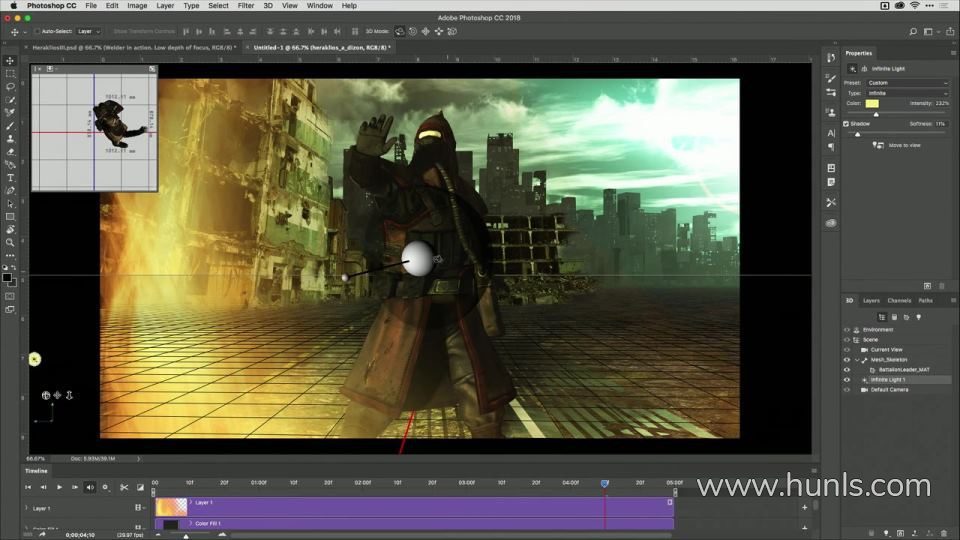Open the status bar info arrow
The image size is (960, 540).
138,459
